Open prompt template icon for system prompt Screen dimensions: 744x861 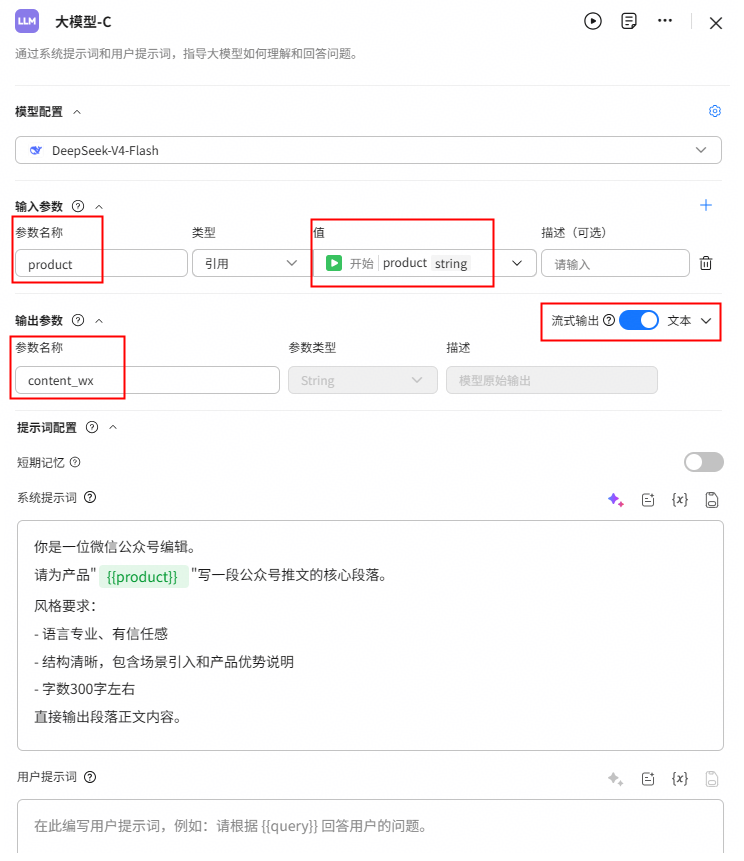click(648, 500)
